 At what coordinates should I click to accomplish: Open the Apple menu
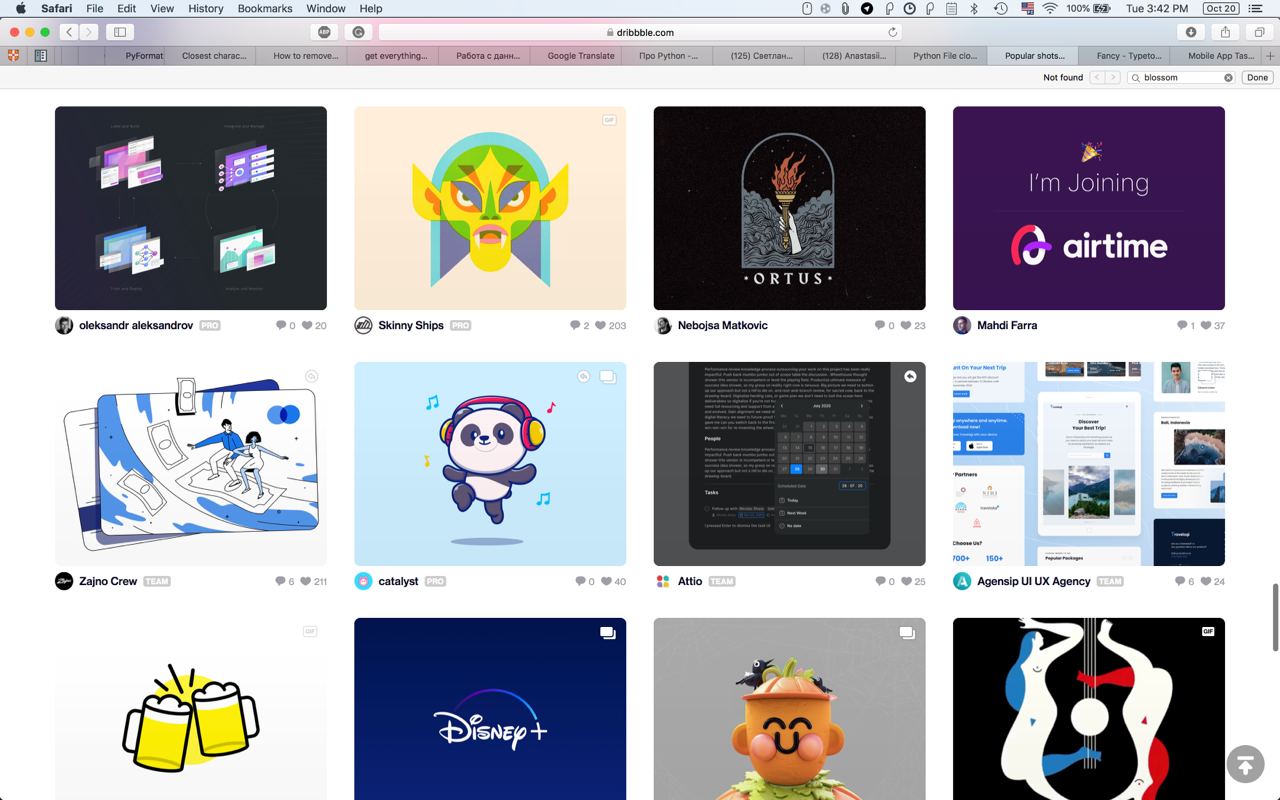(x=20, y=8)
